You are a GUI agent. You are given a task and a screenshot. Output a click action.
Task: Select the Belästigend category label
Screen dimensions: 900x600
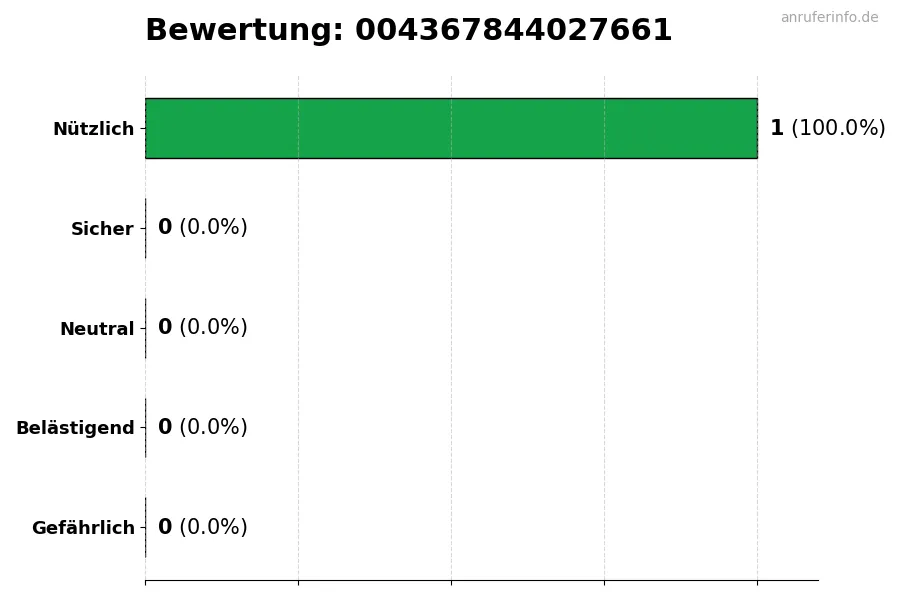(x=75, y=428)
